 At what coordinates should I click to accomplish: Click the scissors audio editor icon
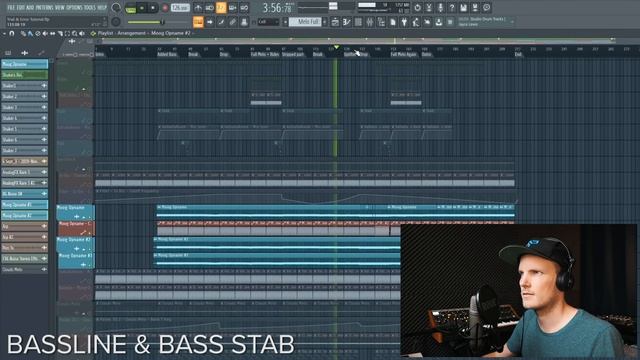(429, 8)
